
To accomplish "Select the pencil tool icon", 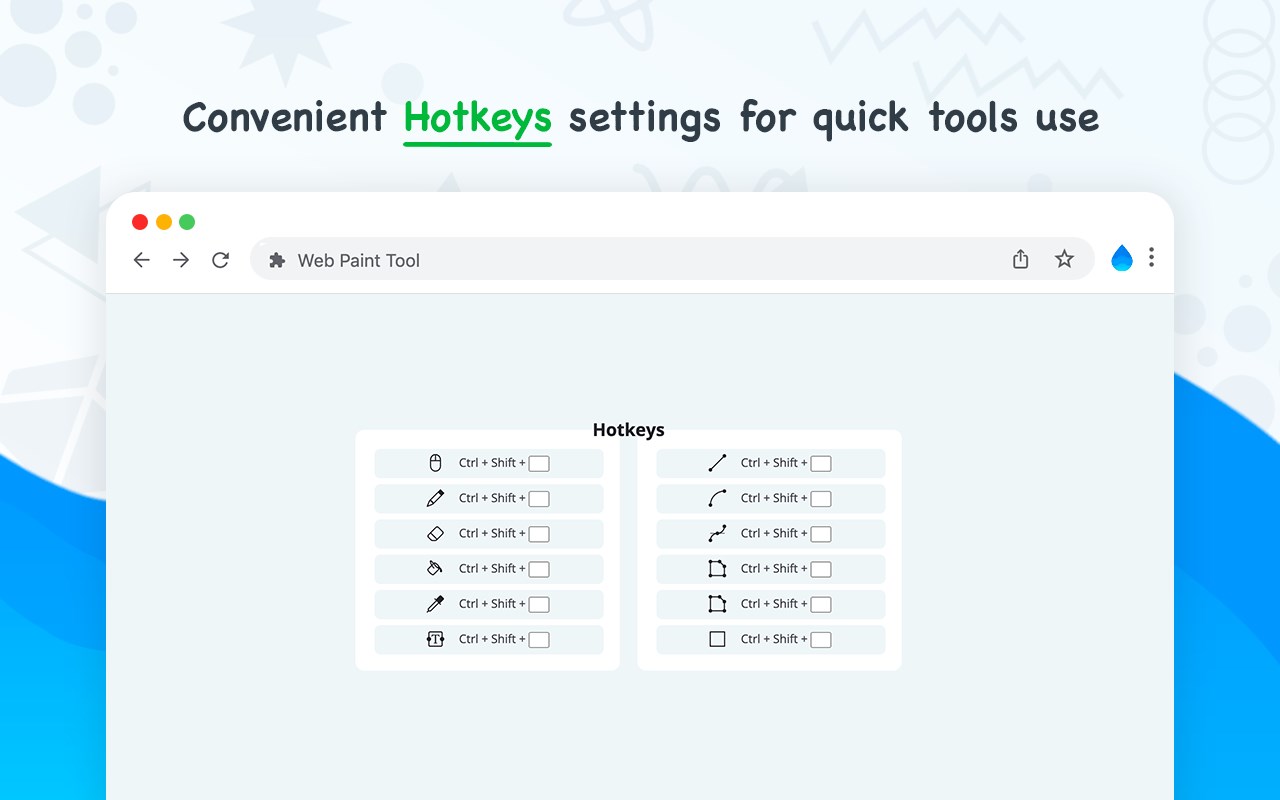I will coord(435,498).
